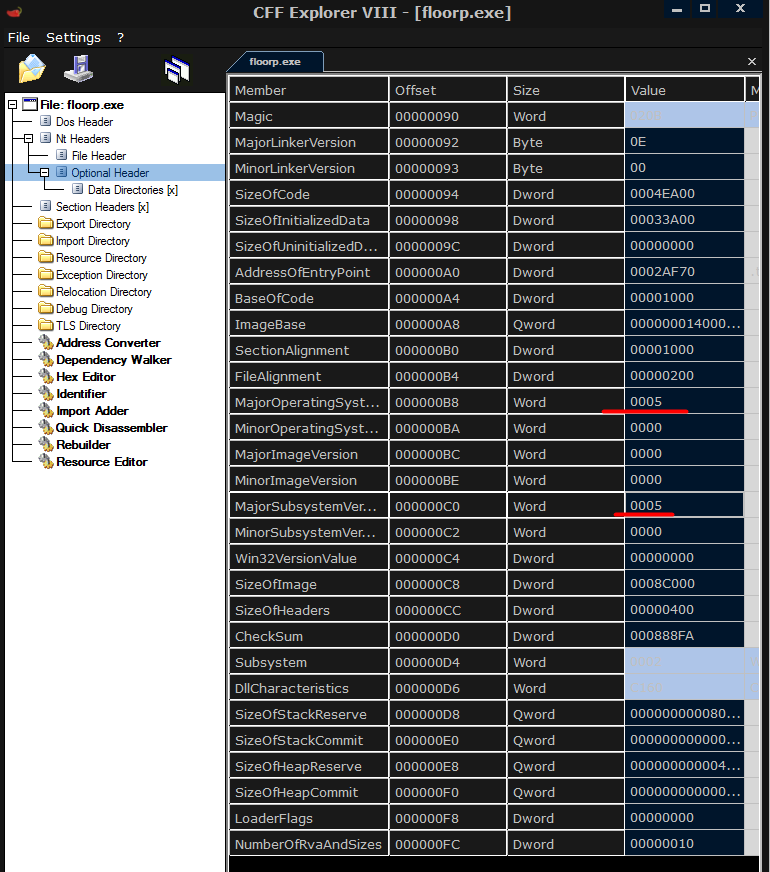Click the NumberOfRvaAndSizes value 00000010
Screen dimensions: 770x872
[x=684, y=844]
